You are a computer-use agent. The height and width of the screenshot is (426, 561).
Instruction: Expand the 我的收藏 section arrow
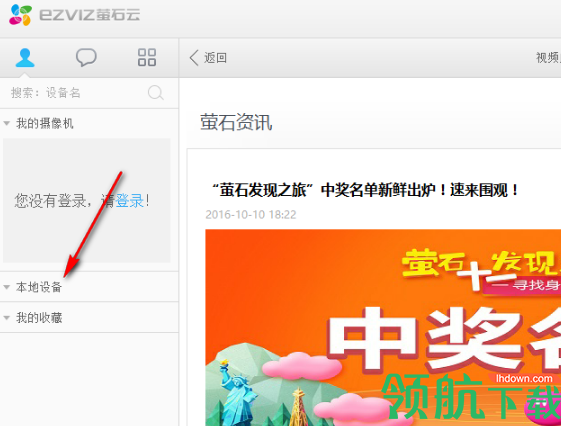tap(6, 318)
